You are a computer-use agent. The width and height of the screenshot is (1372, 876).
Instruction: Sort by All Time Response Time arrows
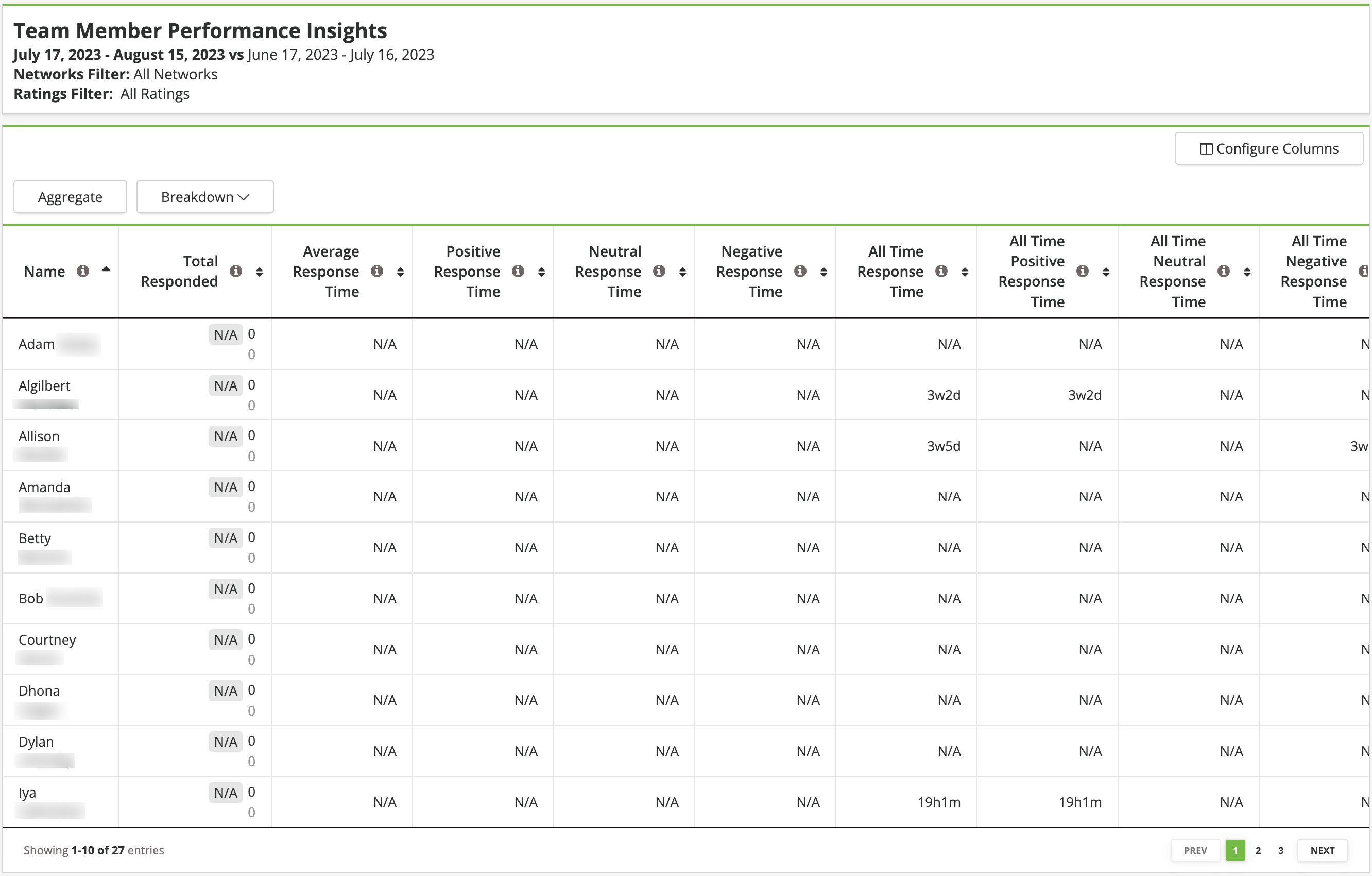965,272
